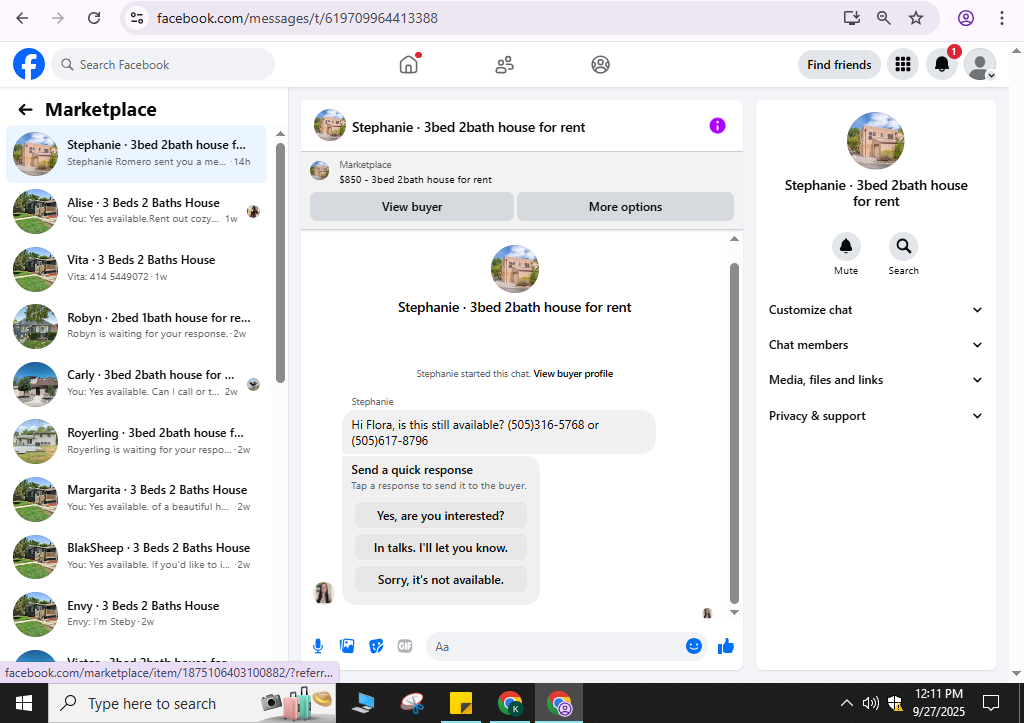Open the notifications bell in Facebook header
Screen dimensions: 1024x723
click(942, 64)
